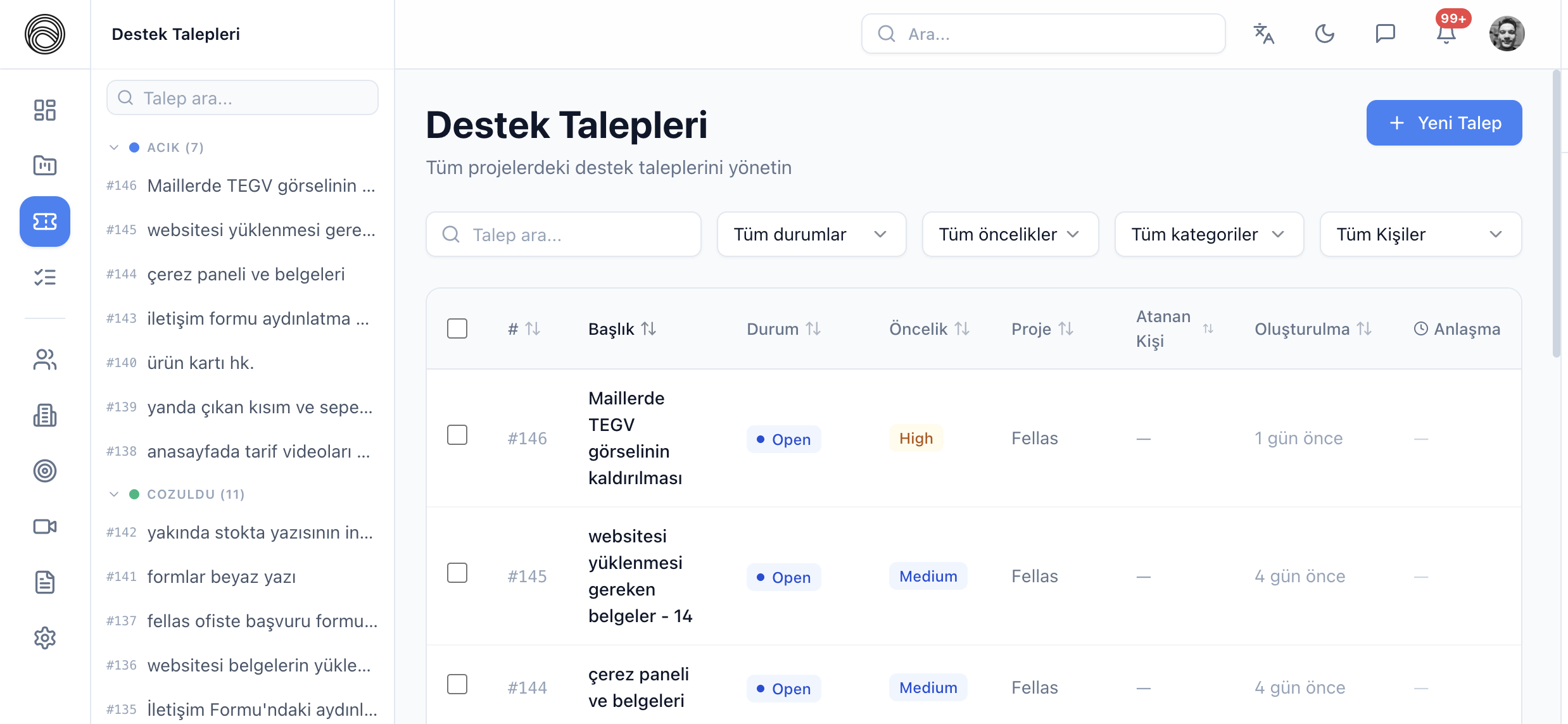
Task: Click the language translate icon
Action: pyautogui.click(x=1264, y=34)
